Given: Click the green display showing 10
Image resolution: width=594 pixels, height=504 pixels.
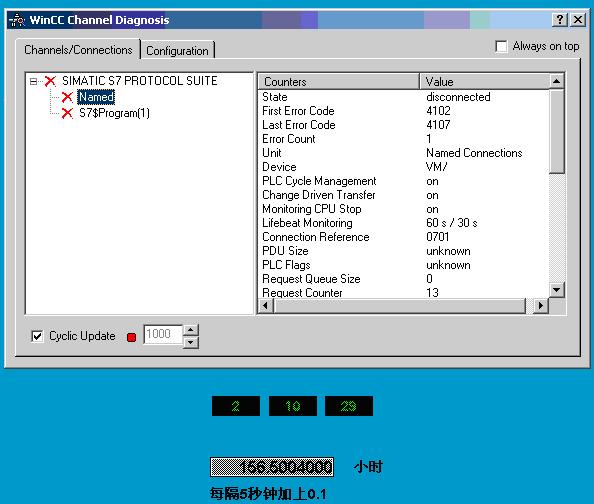Looking at the screenshot, I should 293,406.
